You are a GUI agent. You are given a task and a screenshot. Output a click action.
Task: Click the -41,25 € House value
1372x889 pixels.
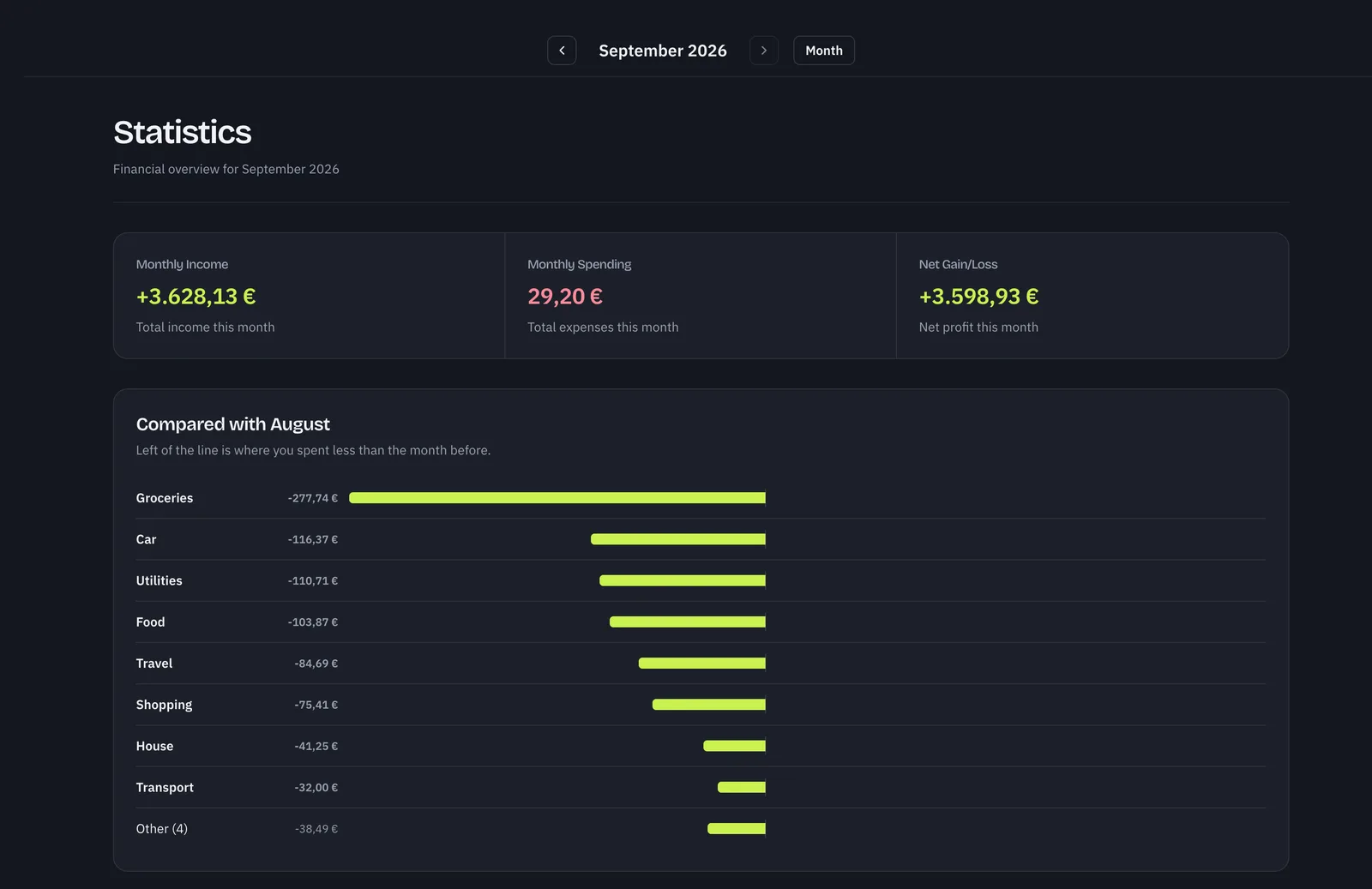tap(316, 746)
